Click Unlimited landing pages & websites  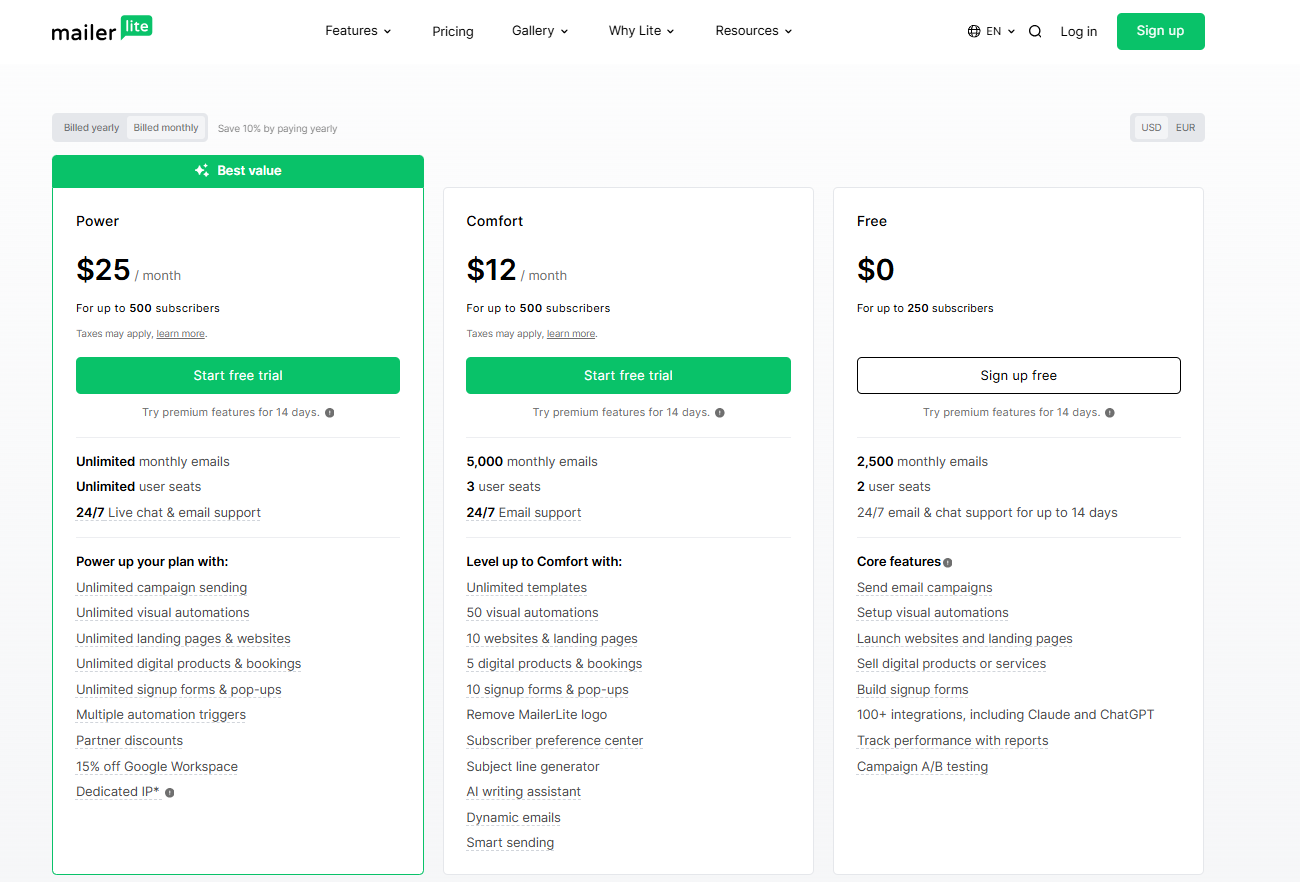[x=184, y=639]
